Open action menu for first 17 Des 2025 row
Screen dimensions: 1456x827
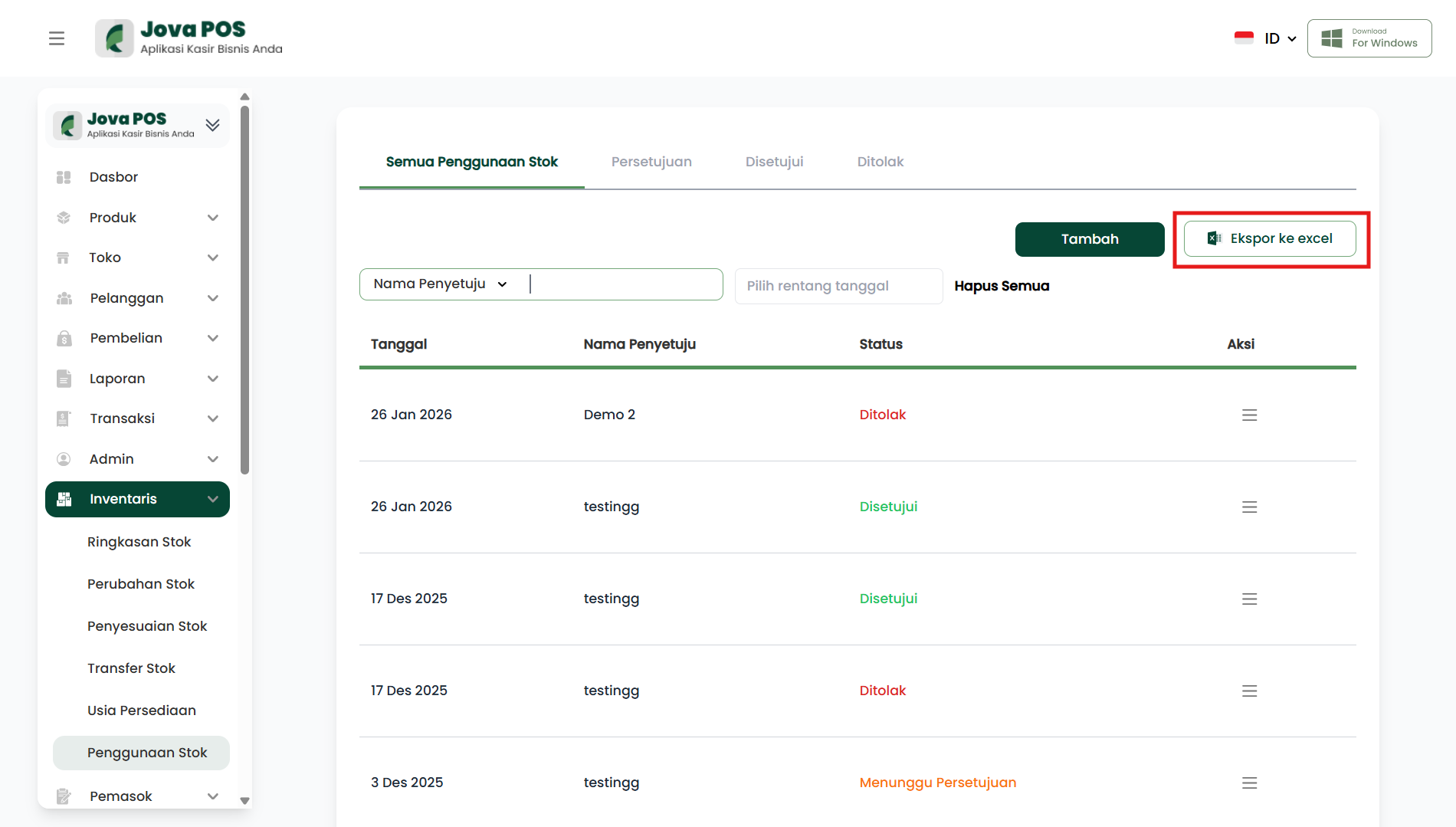1249,599
